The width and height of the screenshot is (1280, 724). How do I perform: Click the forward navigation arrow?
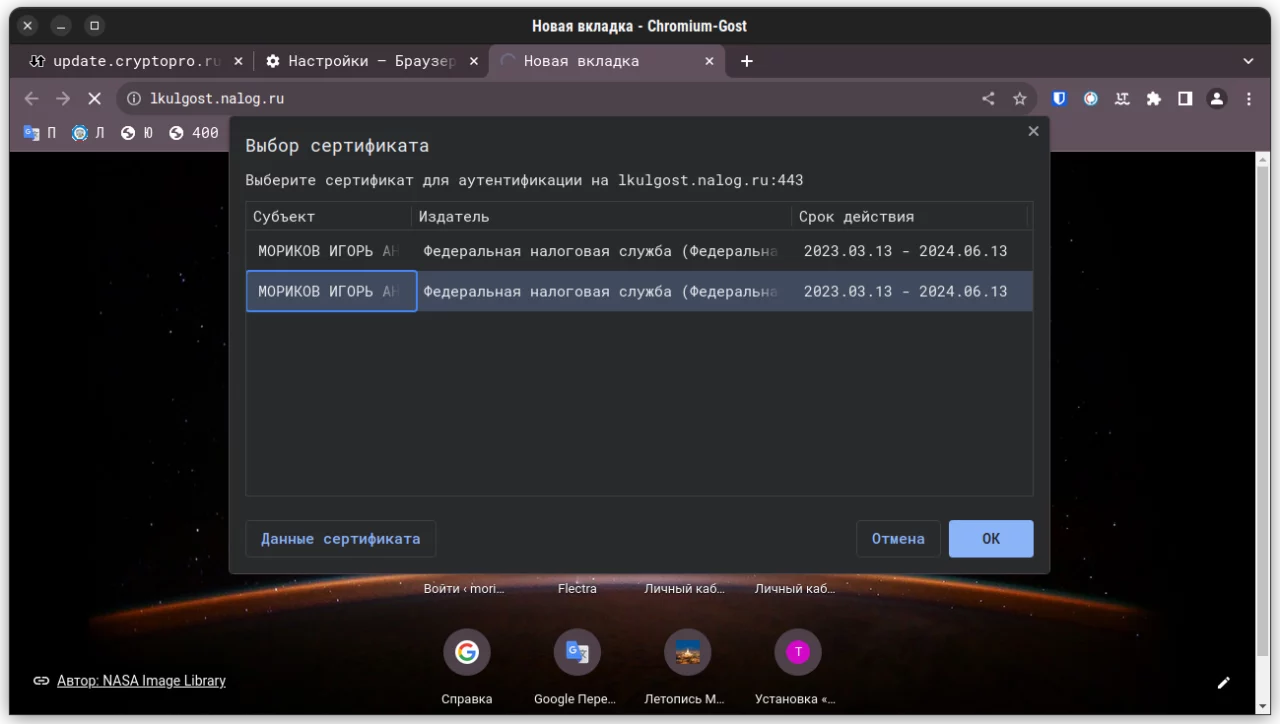63,99
